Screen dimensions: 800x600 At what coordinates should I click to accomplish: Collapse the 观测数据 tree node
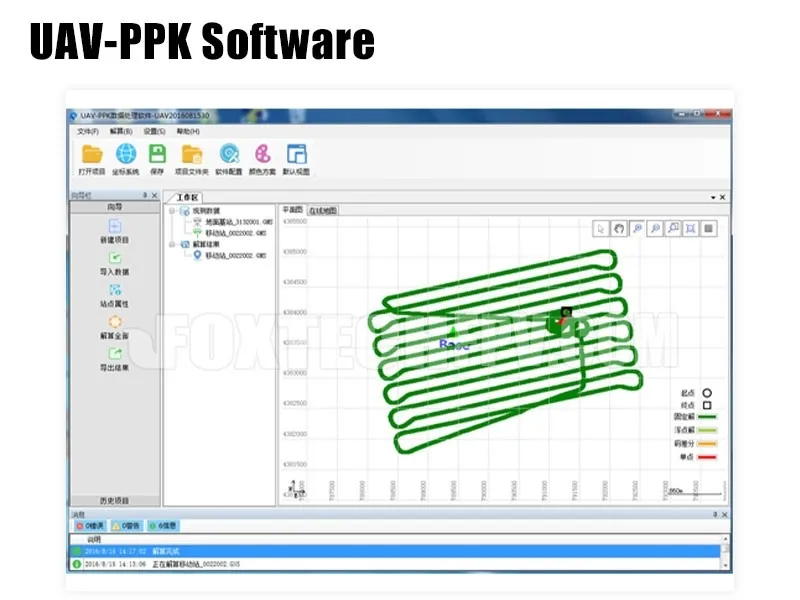click(172, 211)
